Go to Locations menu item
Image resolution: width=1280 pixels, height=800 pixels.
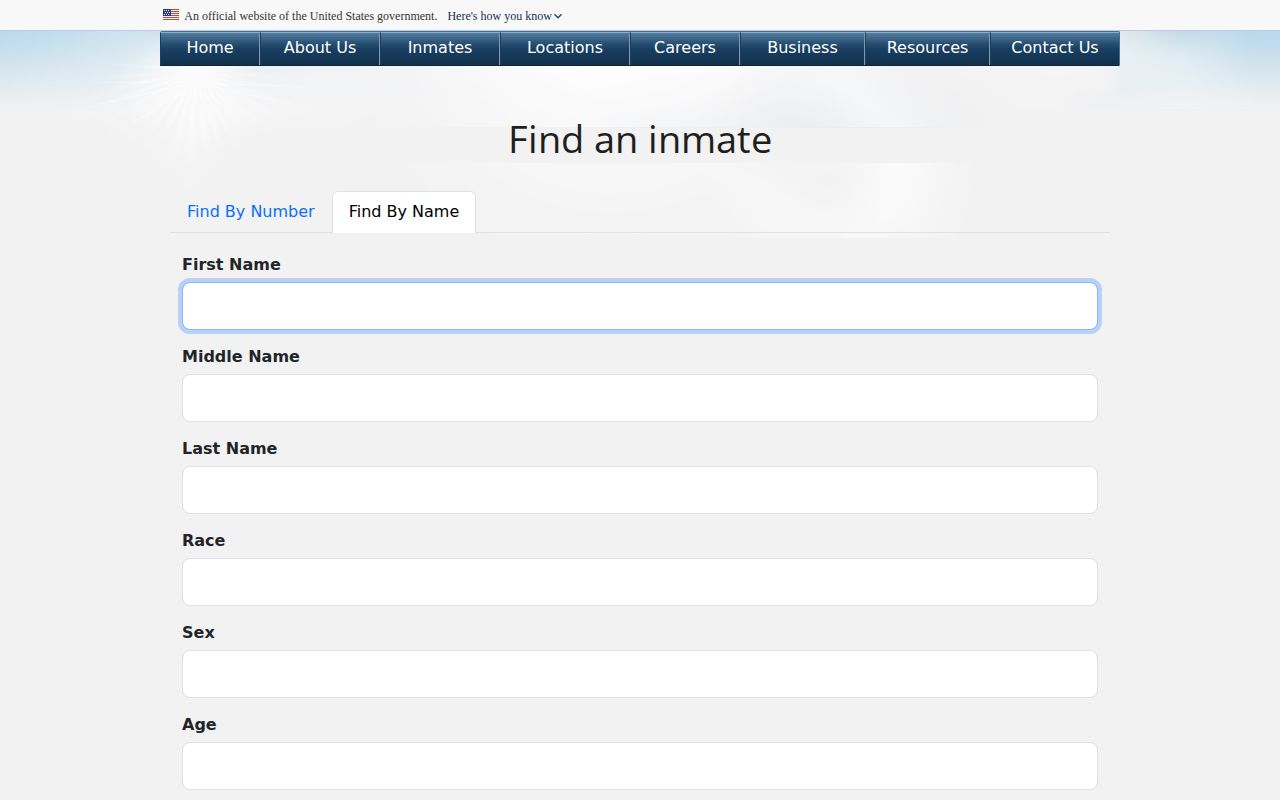click(x=565, y=48)
